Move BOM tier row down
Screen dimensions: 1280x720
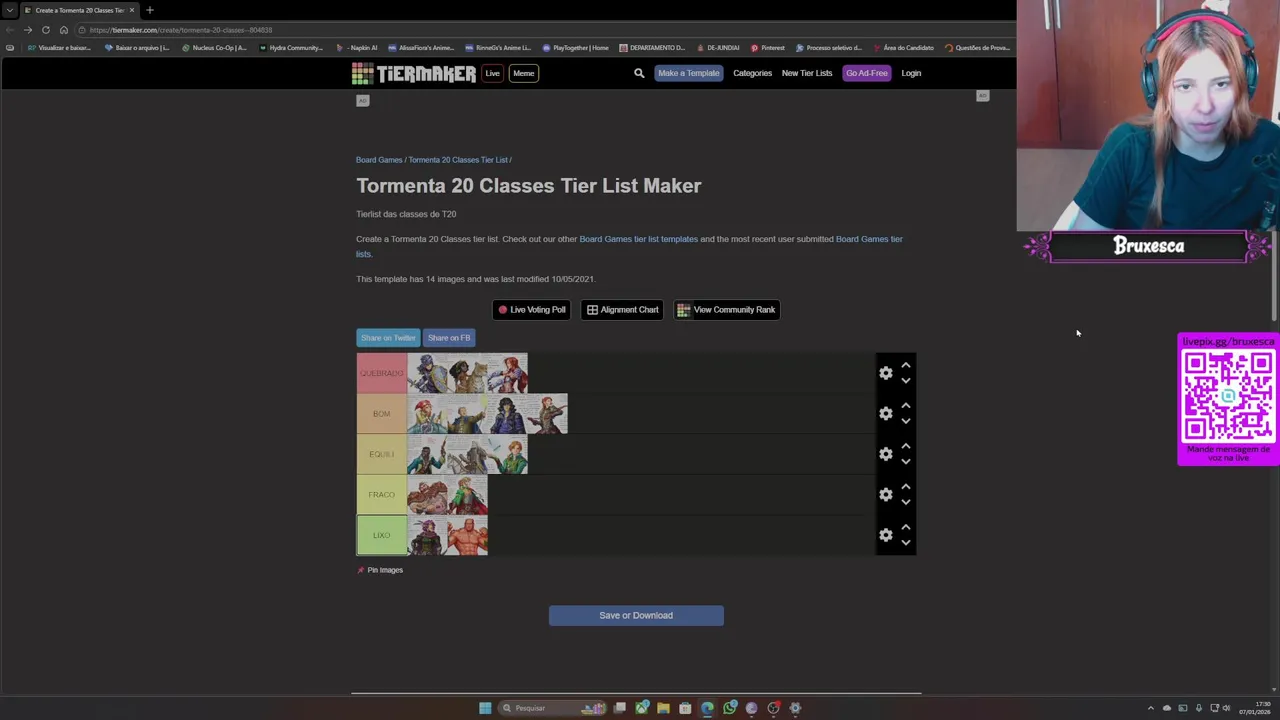(x=906, y=421)
